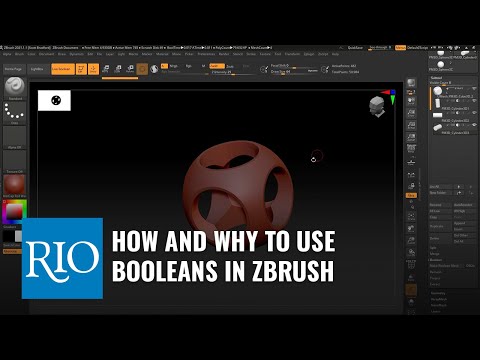
Task: Open the Dots stroke type picker
Action: click(14, 112)
